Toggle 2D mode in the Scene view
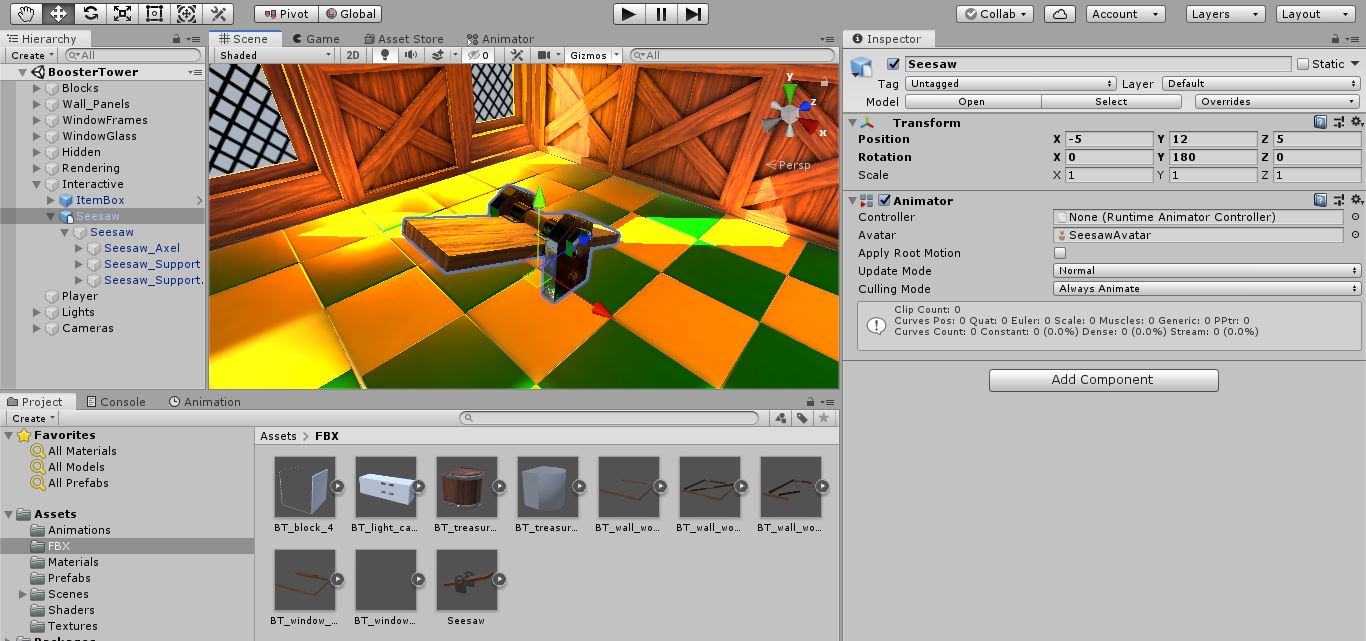Screen dimensions: 1366x641 [x=352, y=55]
